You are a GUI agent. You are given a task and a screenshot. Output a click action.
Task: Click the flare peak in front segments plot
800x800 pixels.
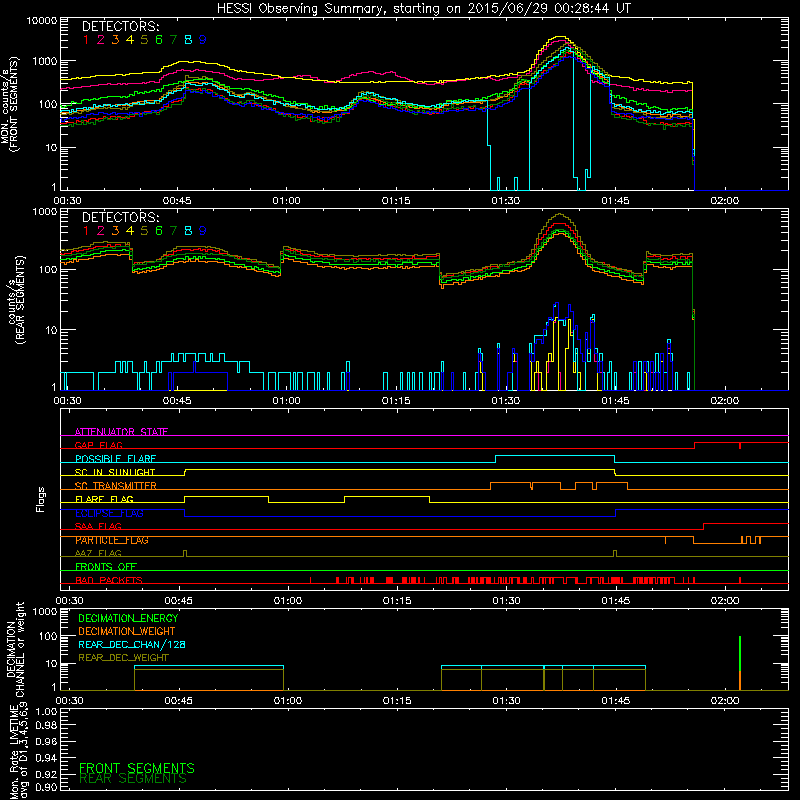coord(560,37)
